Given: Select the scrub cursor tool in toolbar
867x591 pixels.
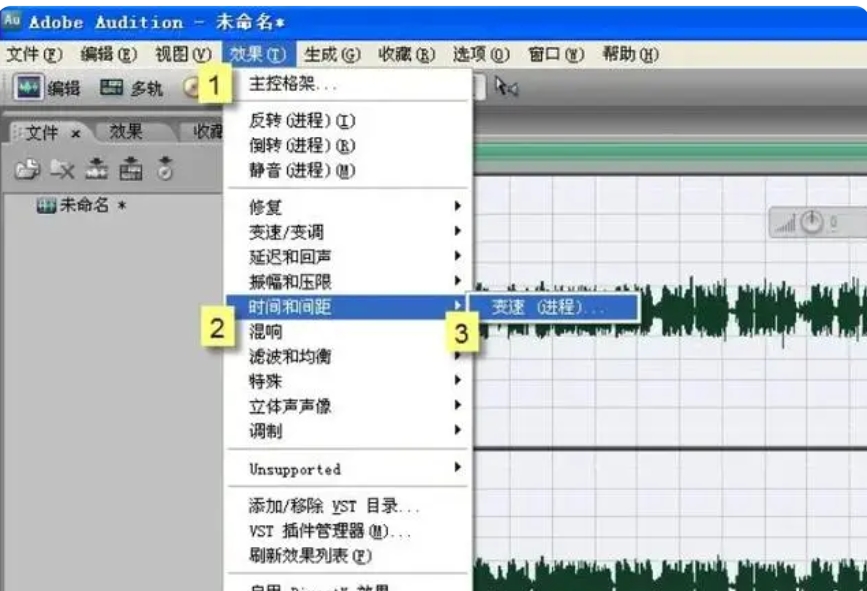Looking at the screenshot, I should [506, 87].
